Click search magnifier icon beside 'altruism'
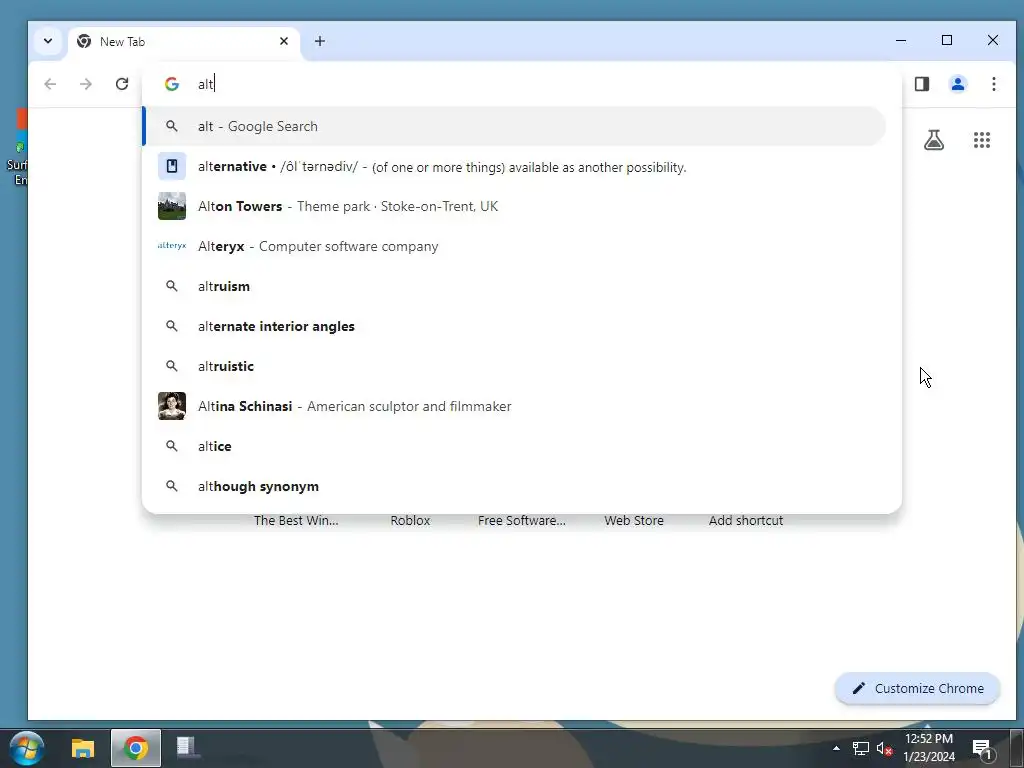1024x768 pixels. (171, 286)
